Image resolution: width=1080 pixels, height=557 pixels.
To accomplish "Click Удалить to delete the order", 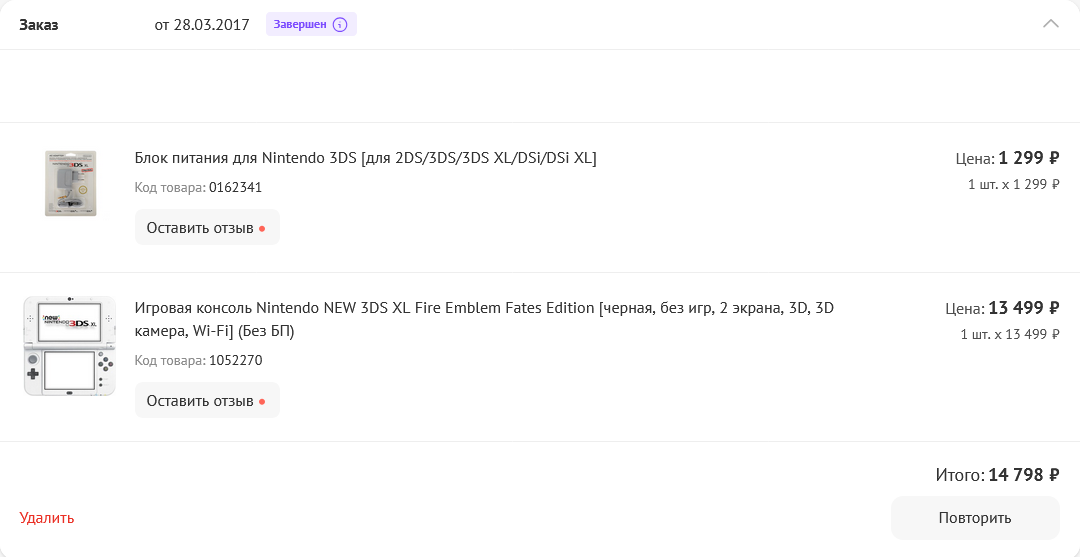I will (47, 518).
